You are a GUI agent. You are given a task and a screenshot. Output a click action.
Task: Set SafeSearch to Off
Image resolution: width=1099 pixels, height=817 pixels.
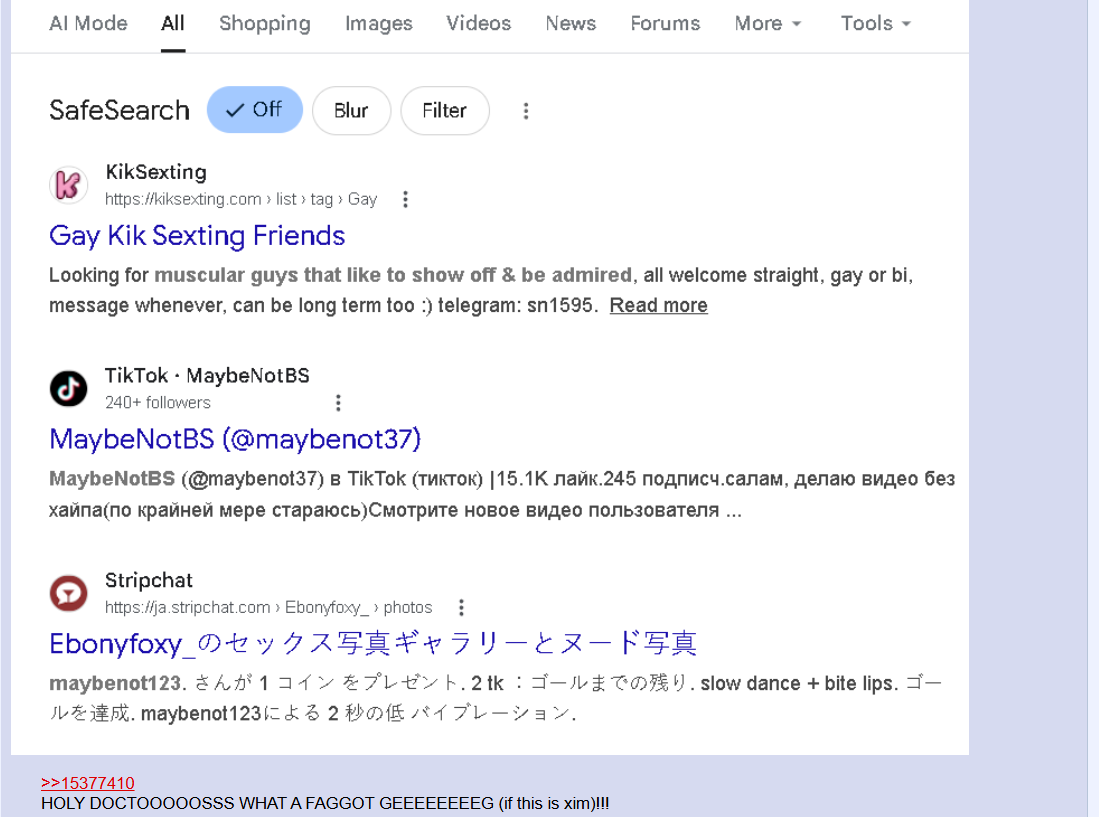[254, 110]
